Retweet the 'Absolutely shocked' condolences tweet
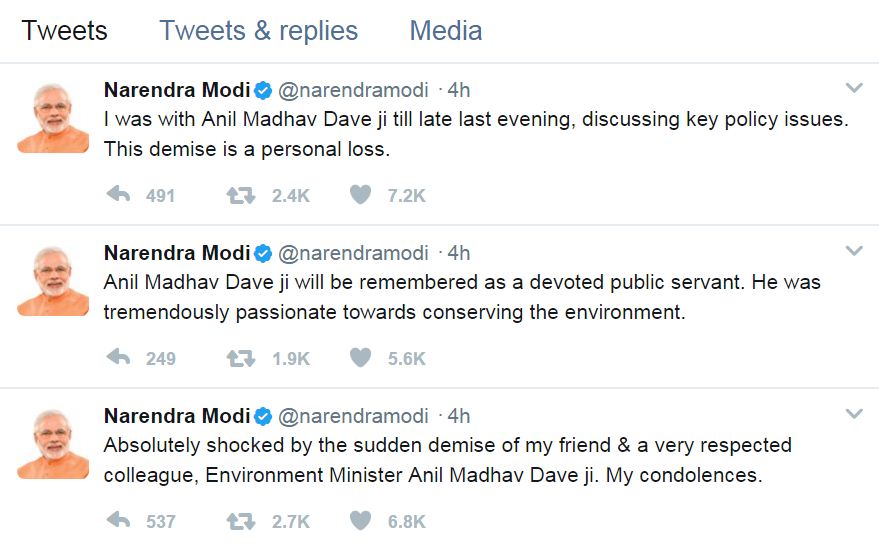This screenshot has height=544, width=879. pos(241,521)
